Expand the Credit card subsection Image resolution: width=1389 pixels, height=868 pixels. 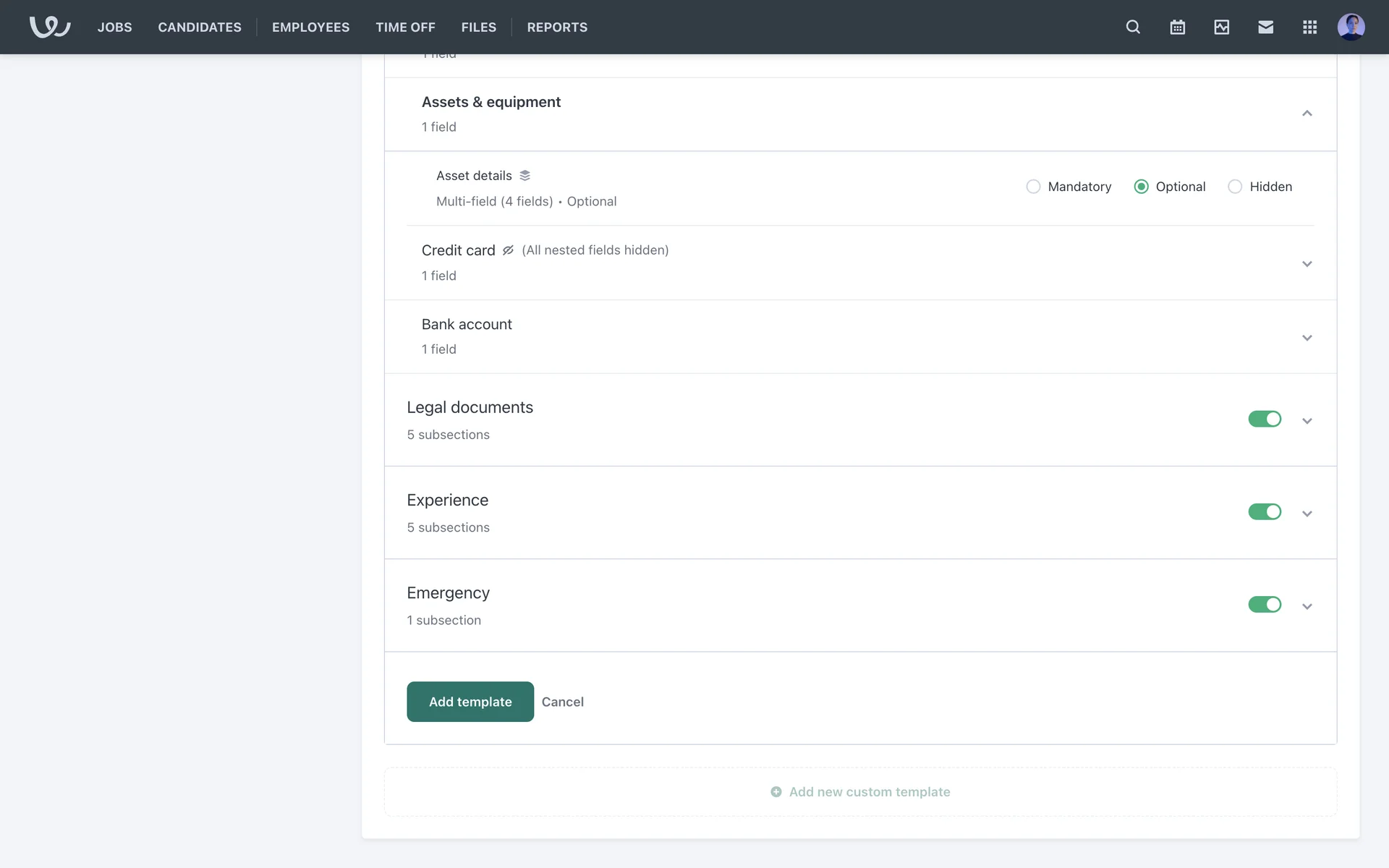point(1307,264)
